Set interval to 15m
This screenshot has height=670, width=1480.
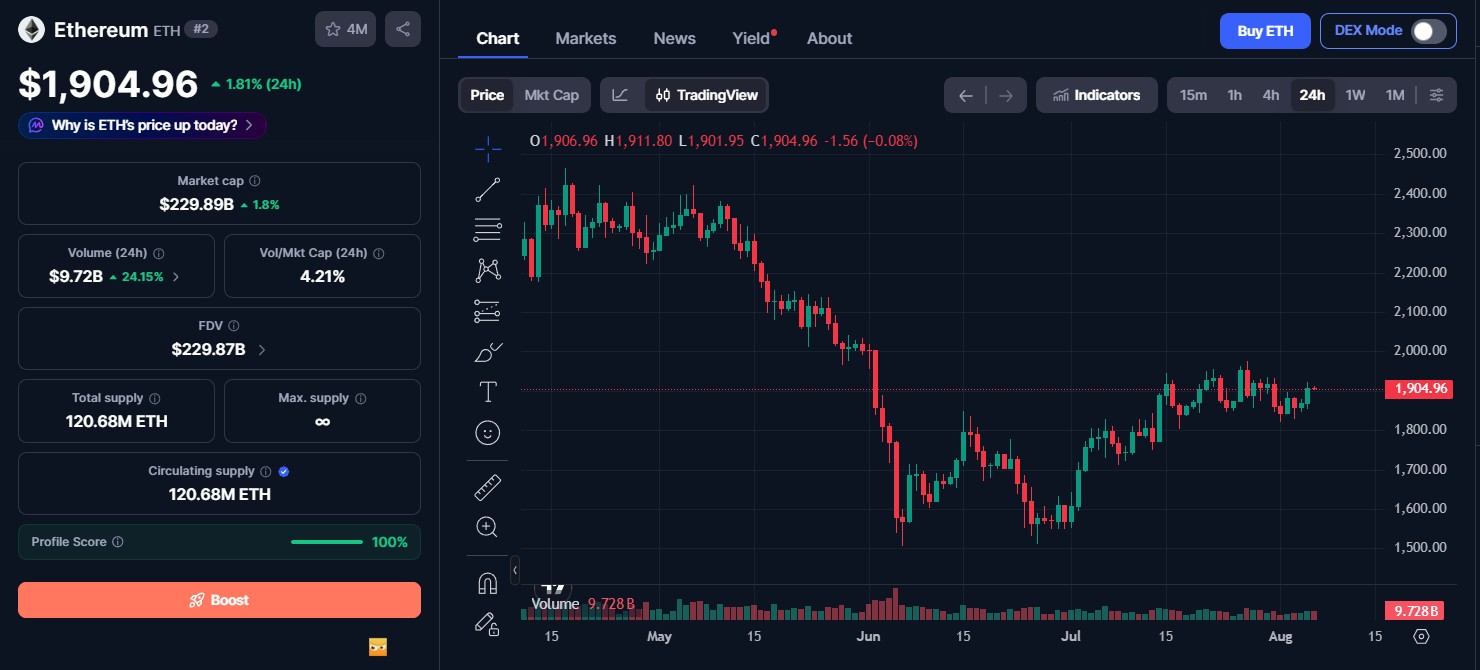[x=1193, y=95]
